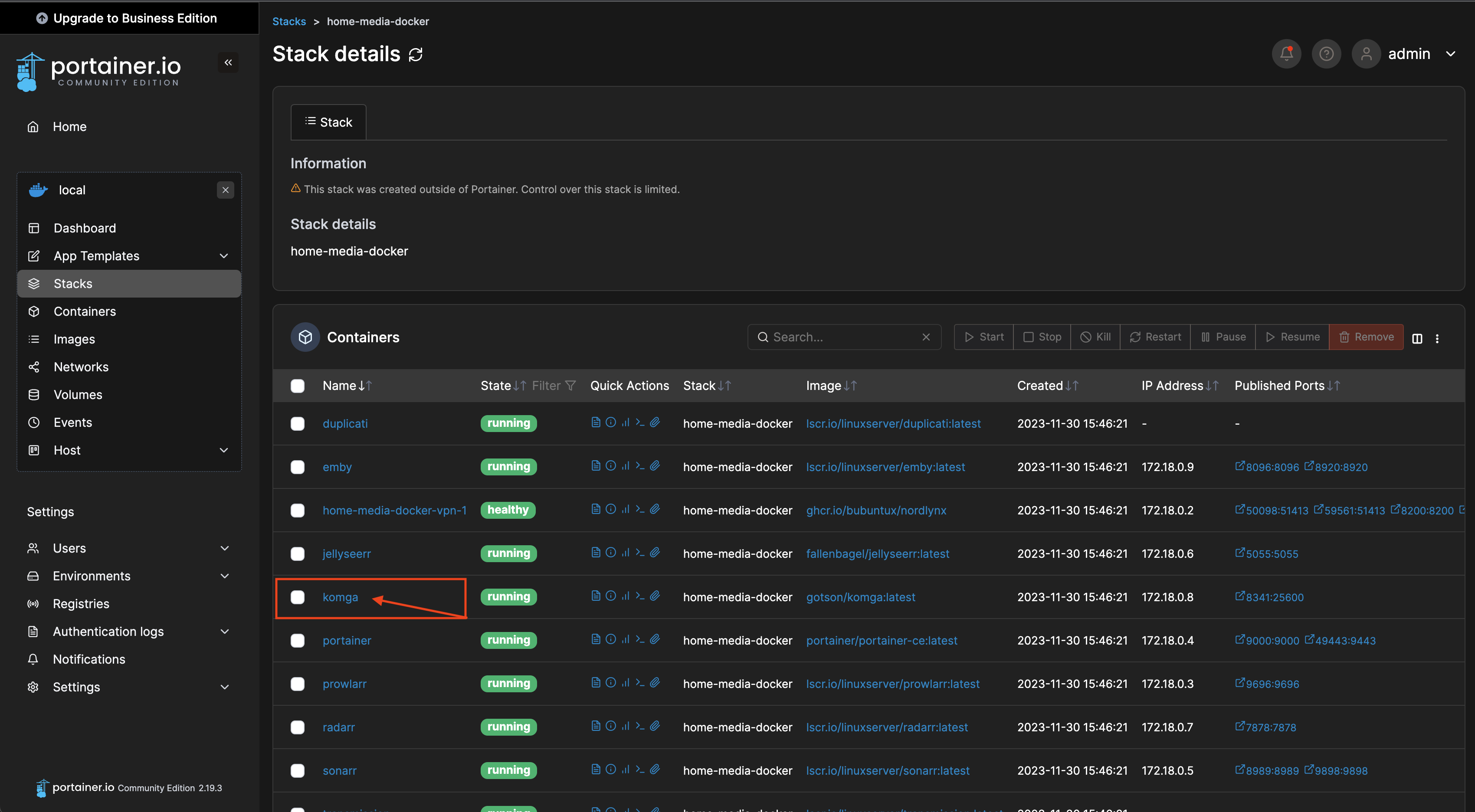The width and height of the screenshot is (1475, 812).
Task: Click the Portainer.io logo
Action: tap(98, 72)
